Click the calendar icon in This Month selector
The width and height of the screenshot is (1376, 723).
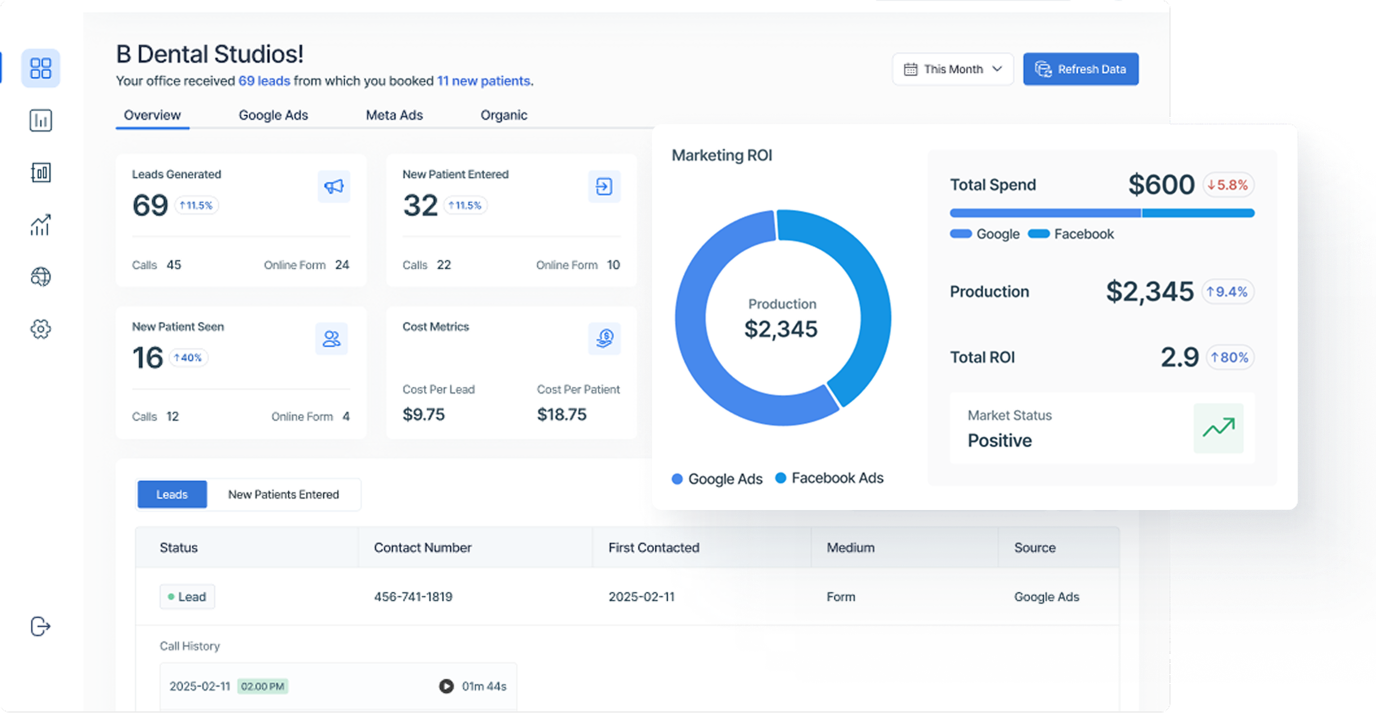coord(910,69)
